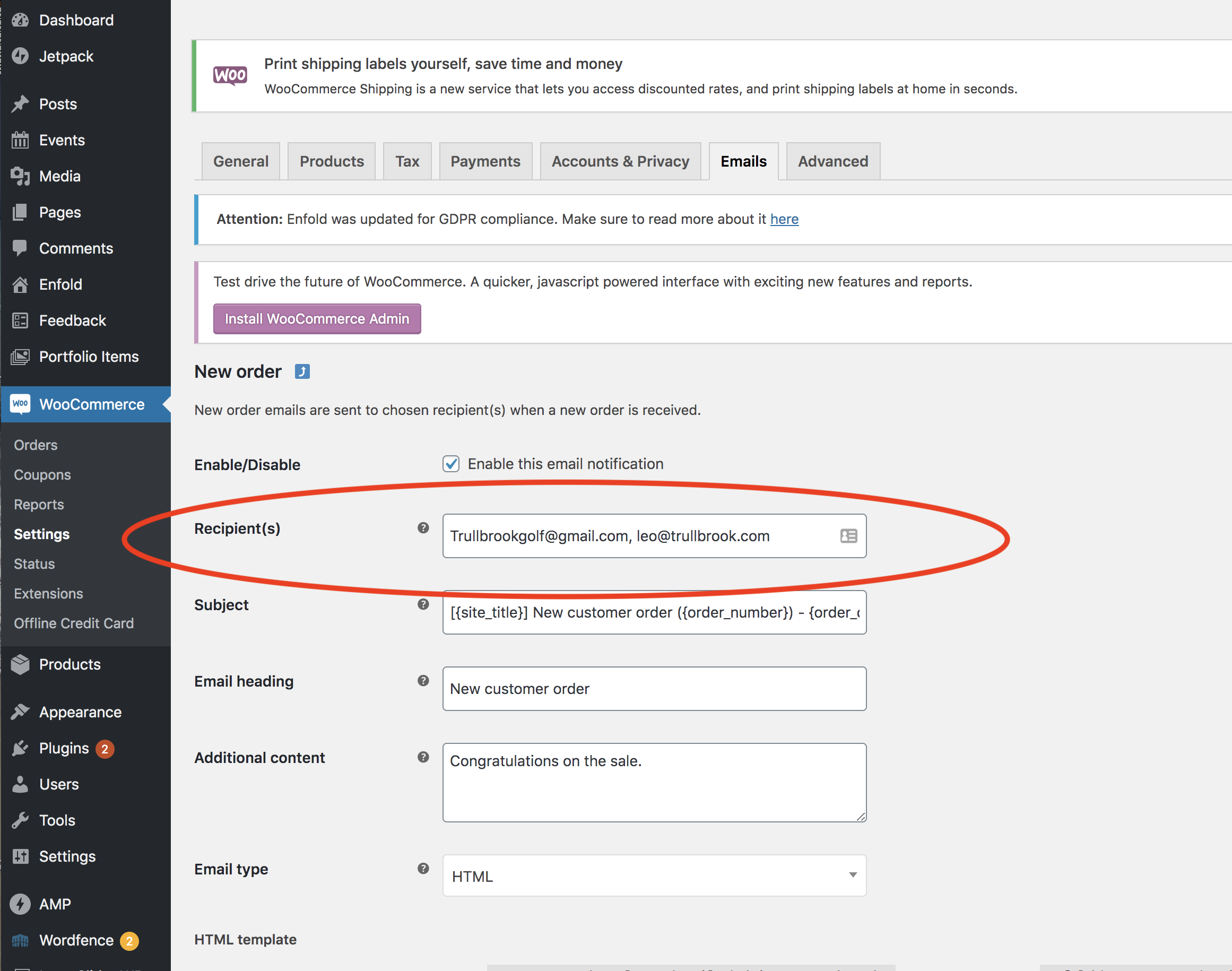Click the Plugins plug icon
Image resolution: width=1232 pixels, height=971 pixels.
click(20, 748)
